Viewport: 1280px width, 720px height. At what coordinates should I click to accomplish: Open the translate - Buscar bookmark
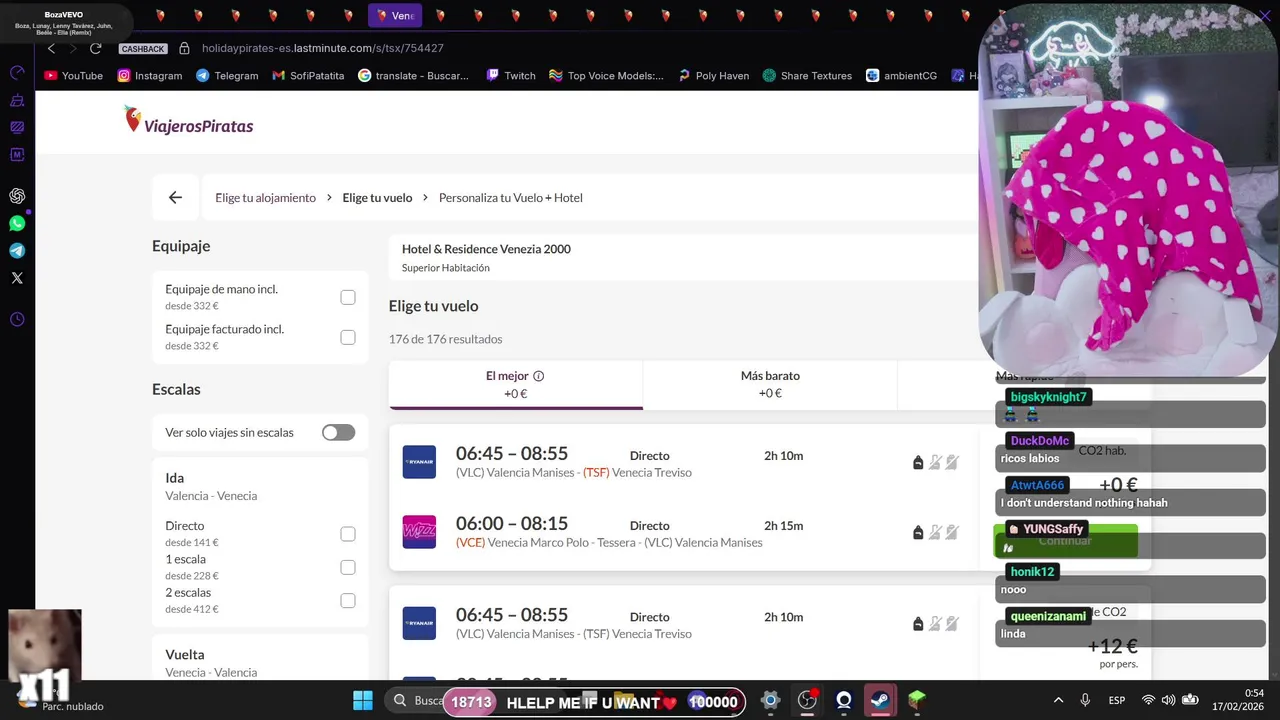pyautogui.click(x=413, y=75)
